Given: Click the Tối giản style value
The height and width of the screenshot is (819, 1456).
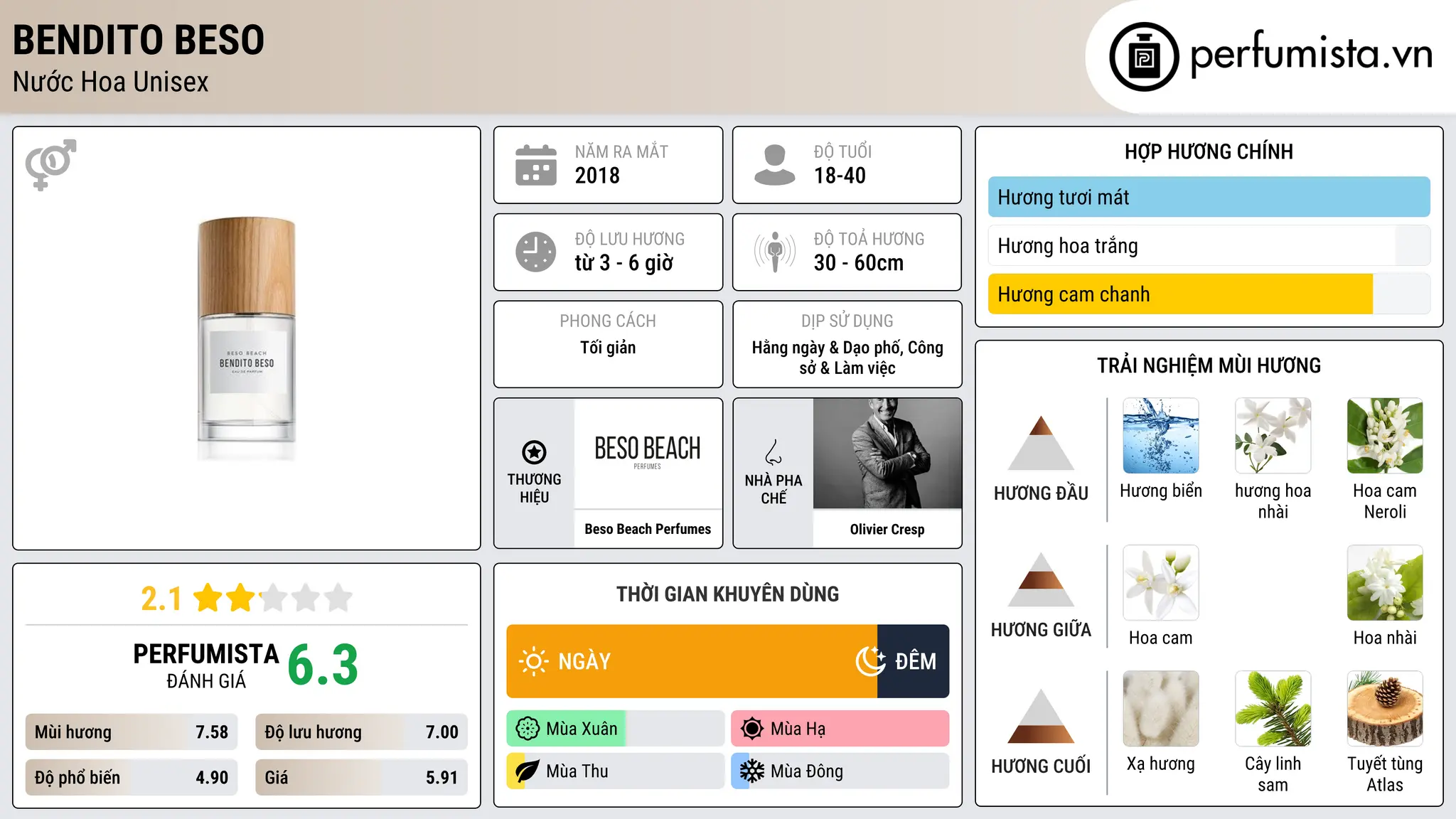Looking at the screenshot, I should coord(608,348).
